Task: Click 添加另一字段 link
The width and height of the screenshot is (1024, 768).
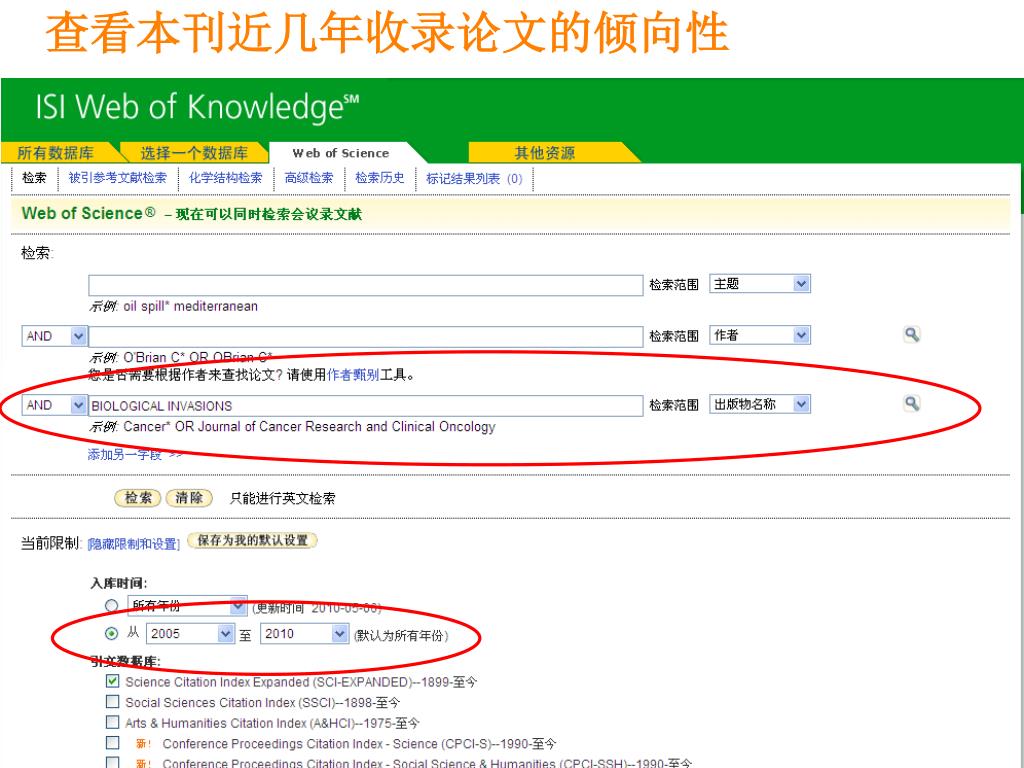Action: [135, 455]
